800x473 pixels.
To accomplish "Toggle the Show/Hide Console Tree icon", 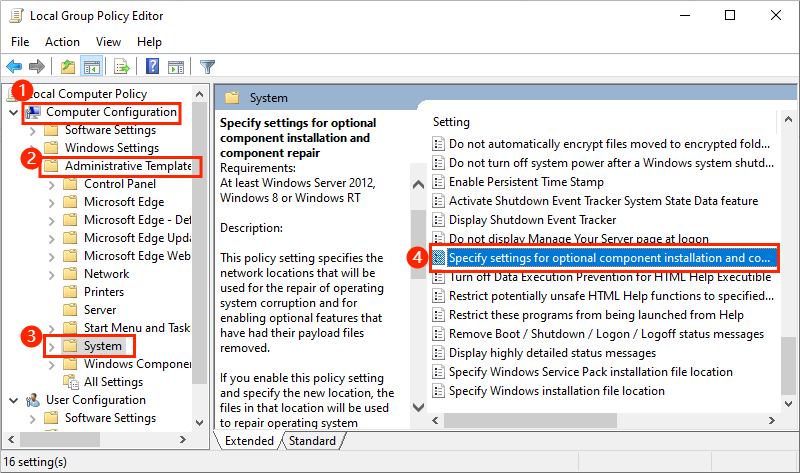I will pos(92,66).
